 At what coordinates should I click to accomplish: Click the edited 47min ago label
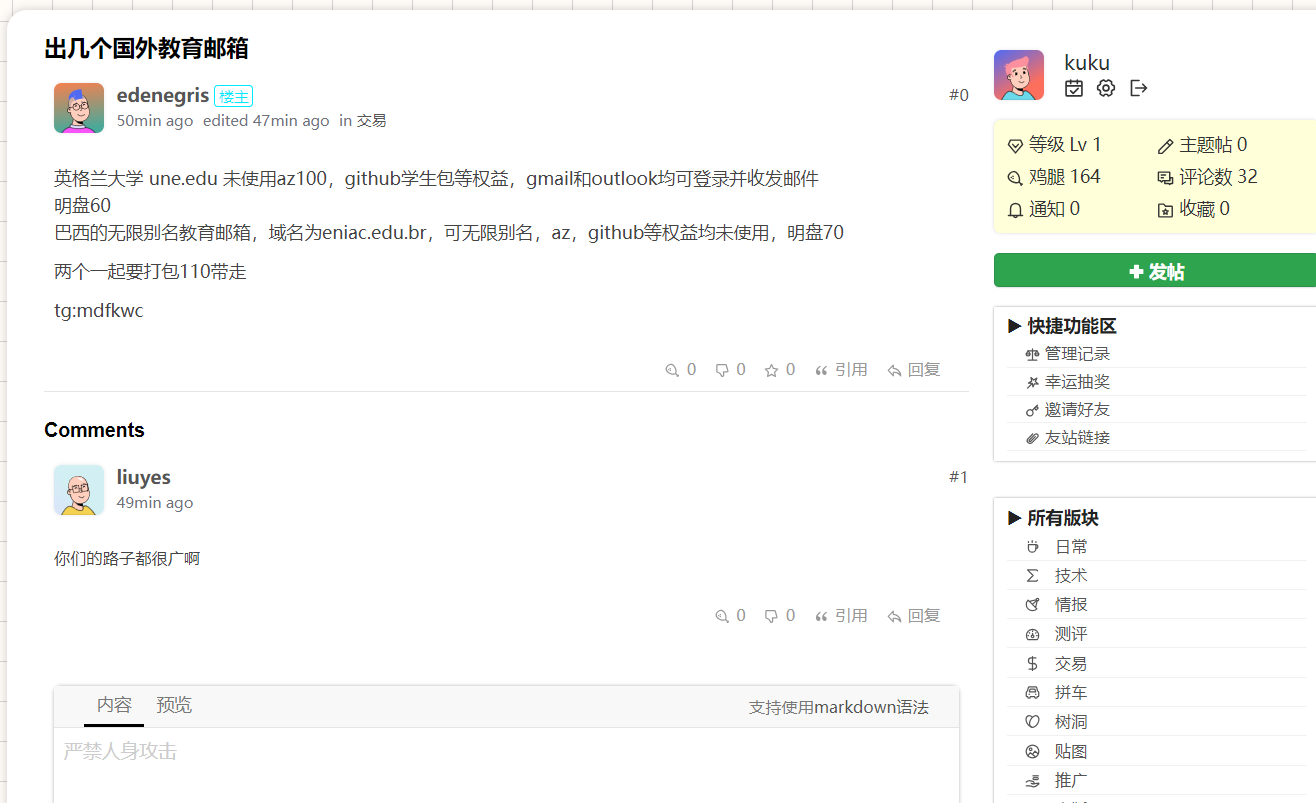click(x=266, y=121)
